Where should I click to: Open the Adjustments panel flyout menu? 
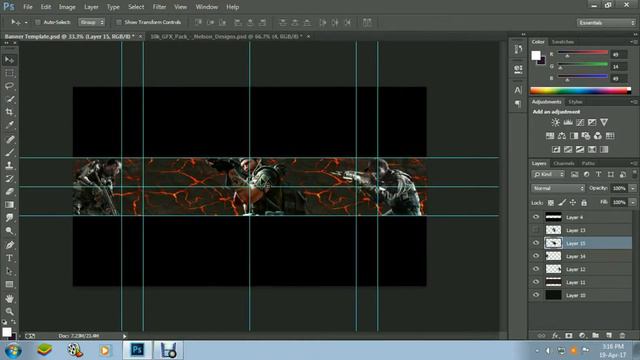633,102
